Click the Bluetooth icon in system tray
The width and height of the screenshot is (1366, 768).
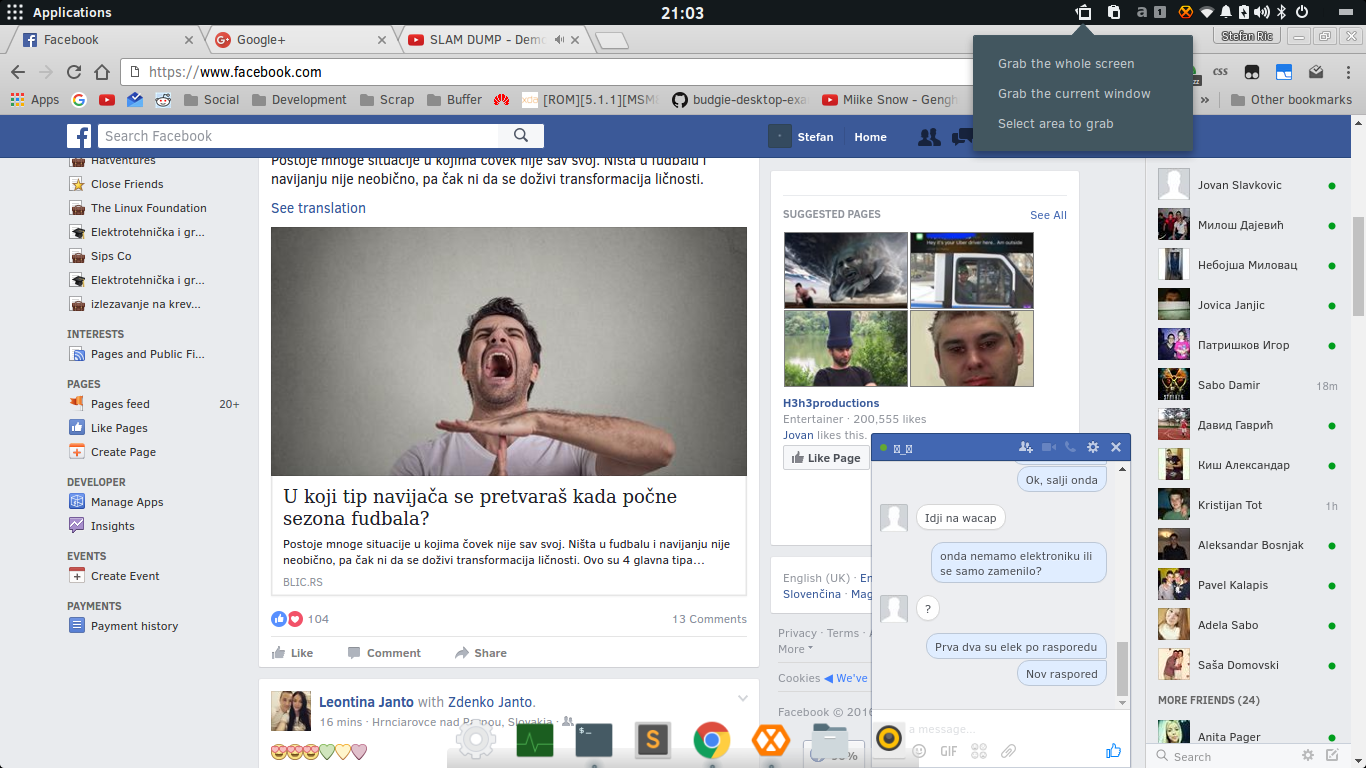click(x=1281, y=13)
